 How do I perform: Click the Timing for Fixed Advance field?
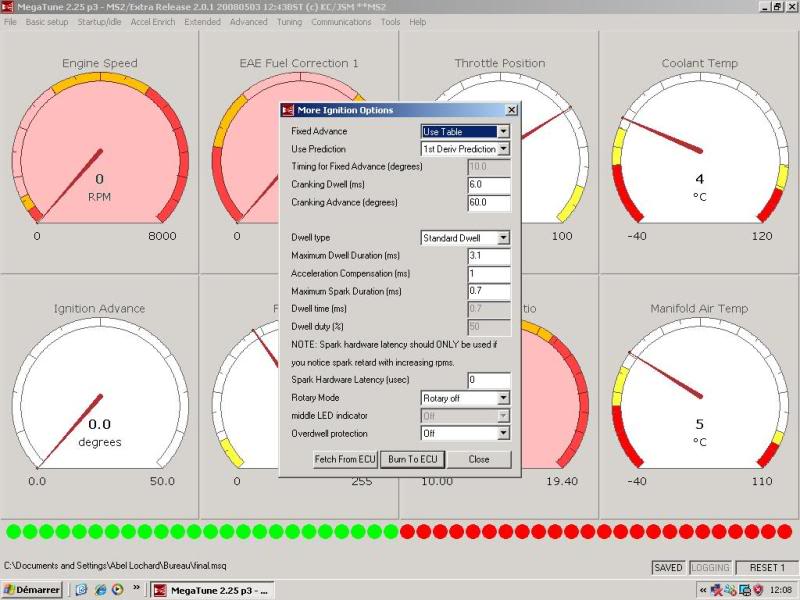coord(489,167)
